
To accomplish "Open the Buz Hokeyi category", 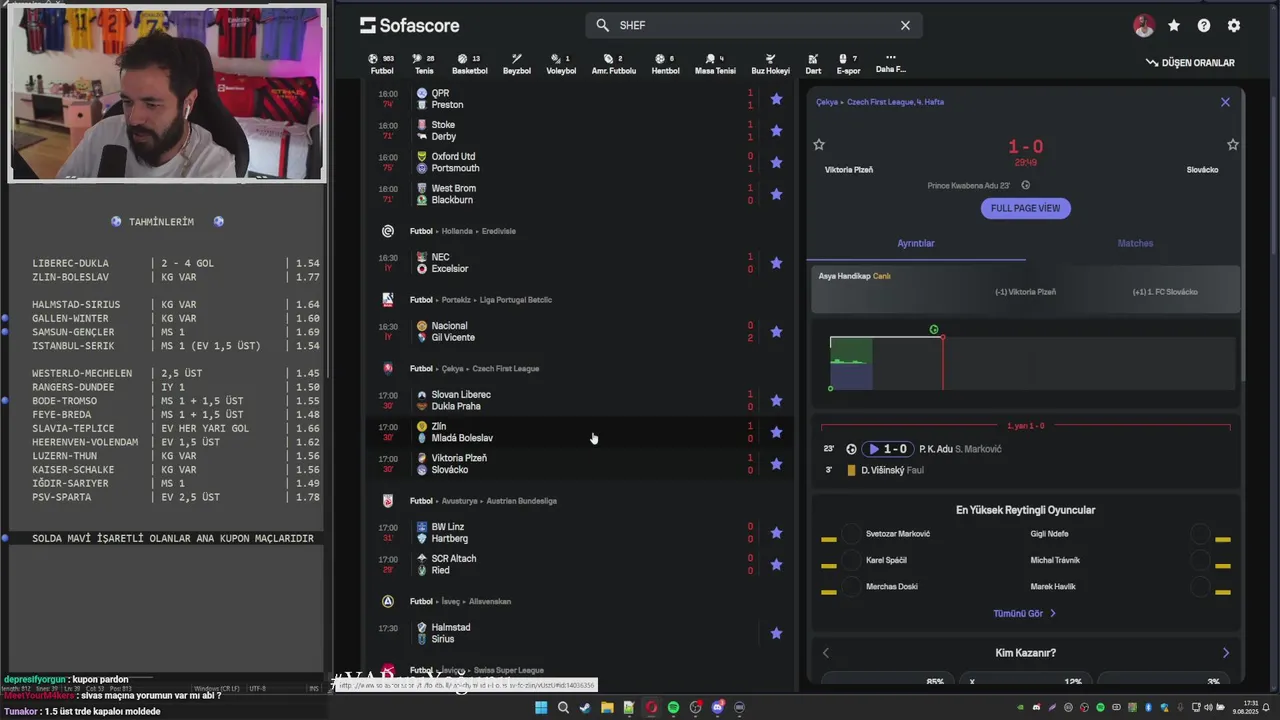I will (x=770, y=64).
